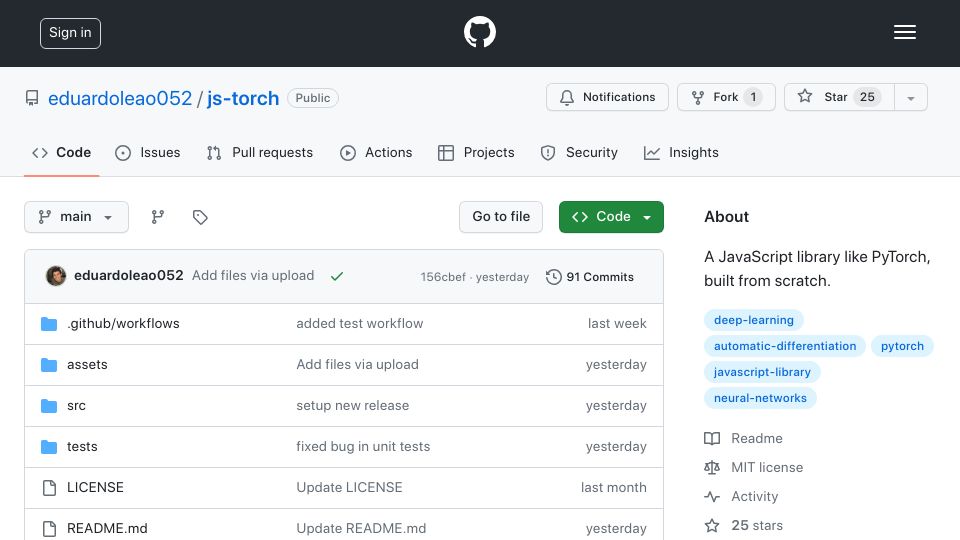Image resolution: width=960 pixels, height=540 pixels.
Task: Open the assets folder
Action: click(87, 364)
